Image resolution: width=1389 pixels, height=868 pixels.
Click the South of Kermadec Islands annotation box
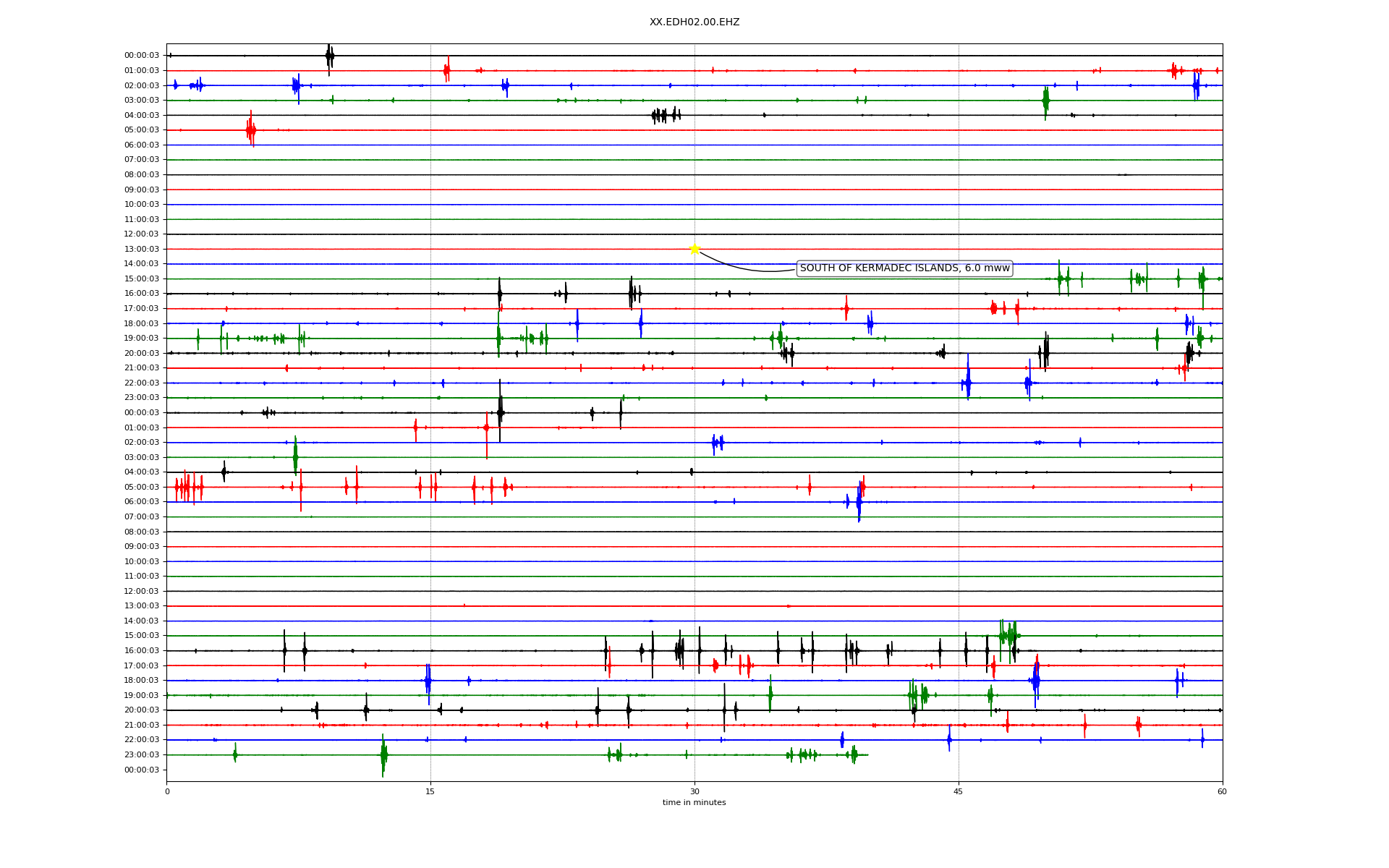[x=904, y=268]
